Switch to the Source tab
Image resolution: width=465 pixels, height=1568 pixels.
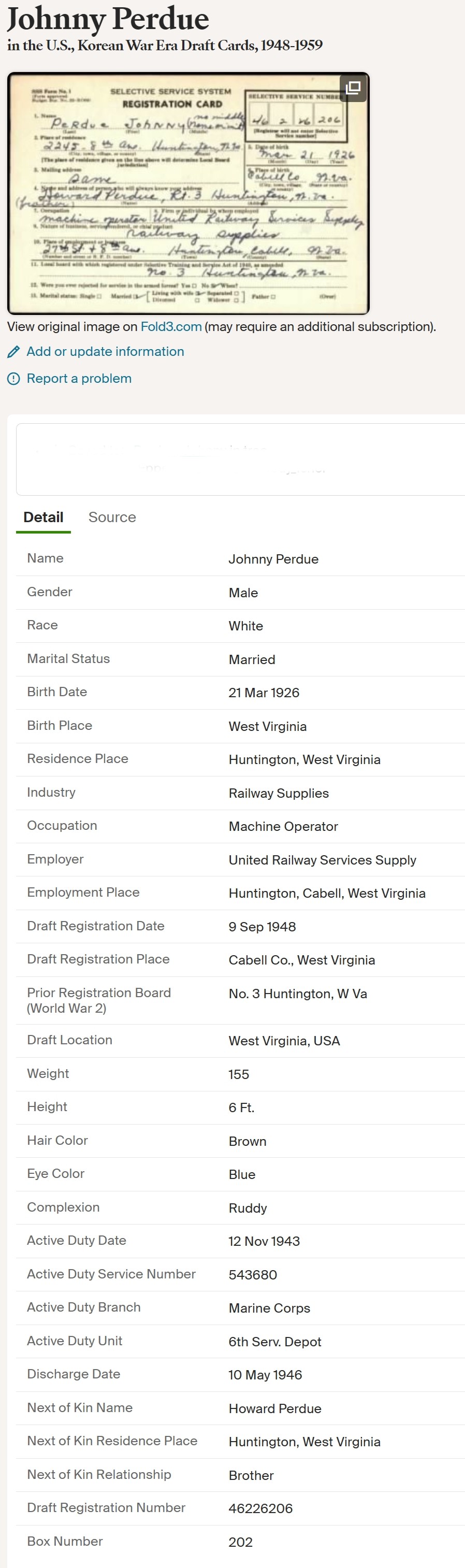tap(112, 517)
